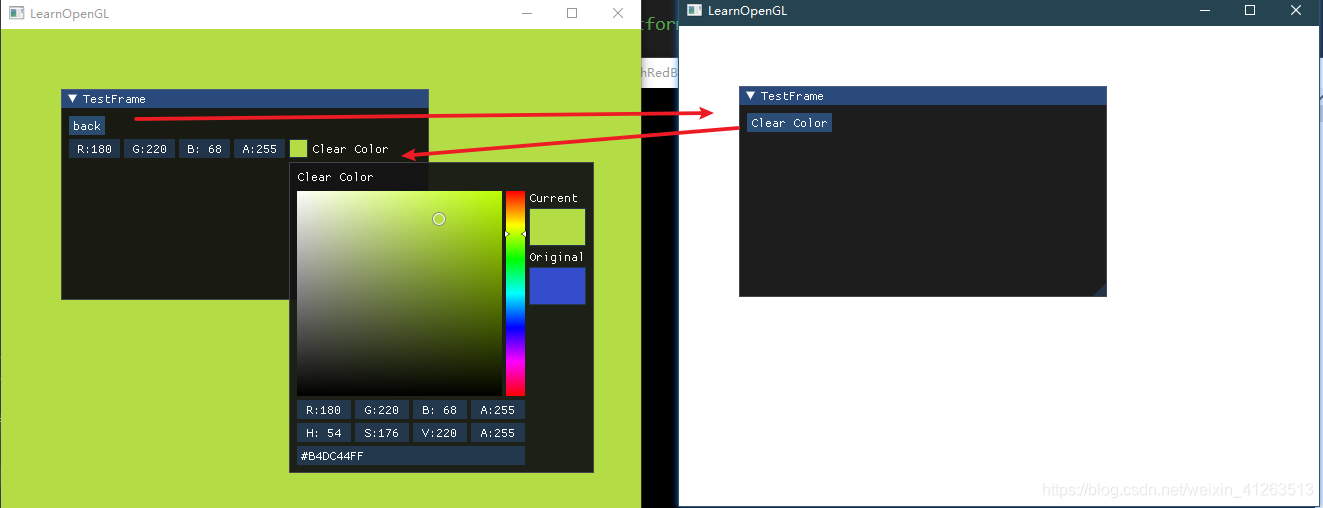Viewport: 1323px width, 508px height.
Task: Select the S:176 saturation field
Action: [382, 433]
